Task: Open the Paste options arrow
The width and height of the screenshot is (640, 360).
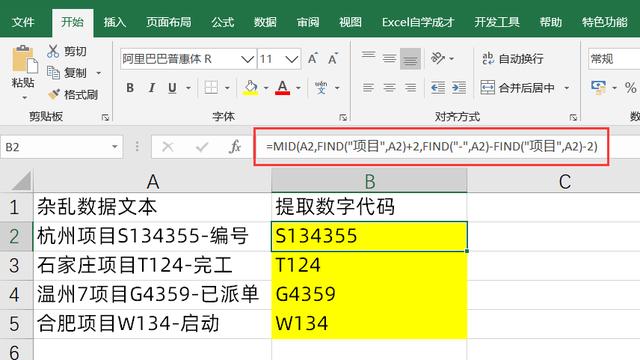Action: pyautogui.click(x=24, y=98)
